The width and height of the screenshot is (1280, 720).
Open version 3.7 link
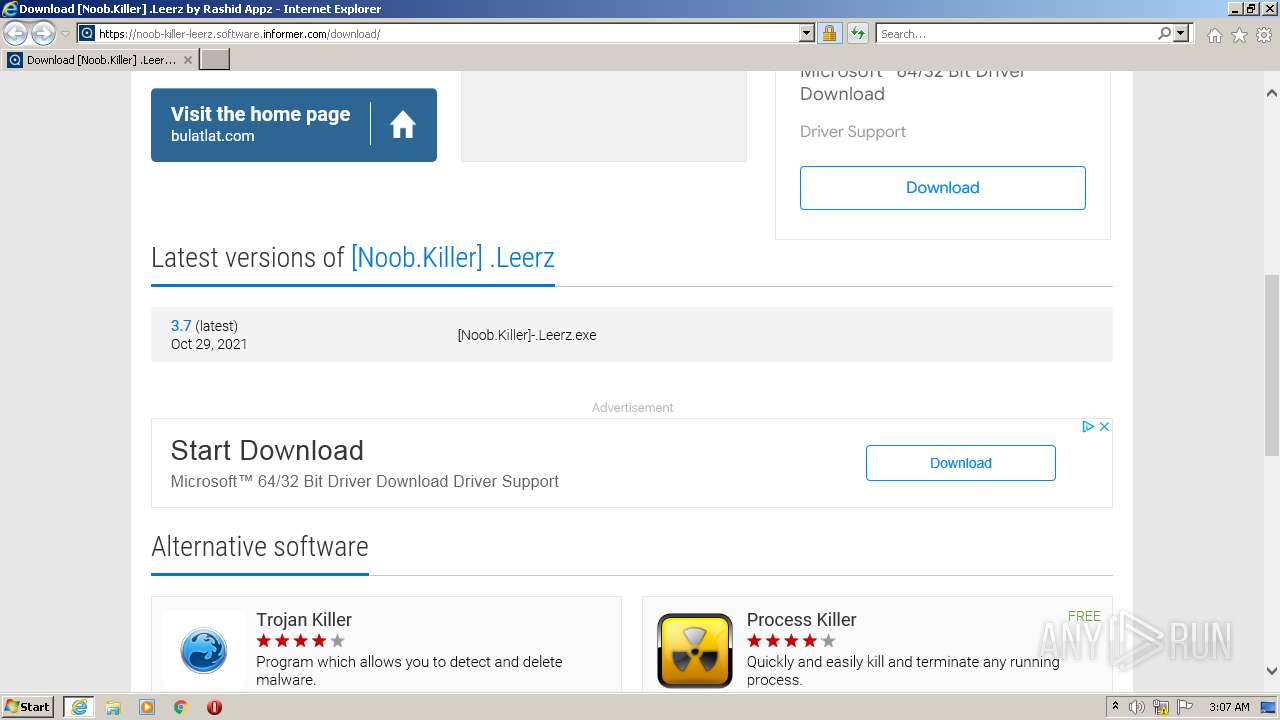(x=181, y=326)
